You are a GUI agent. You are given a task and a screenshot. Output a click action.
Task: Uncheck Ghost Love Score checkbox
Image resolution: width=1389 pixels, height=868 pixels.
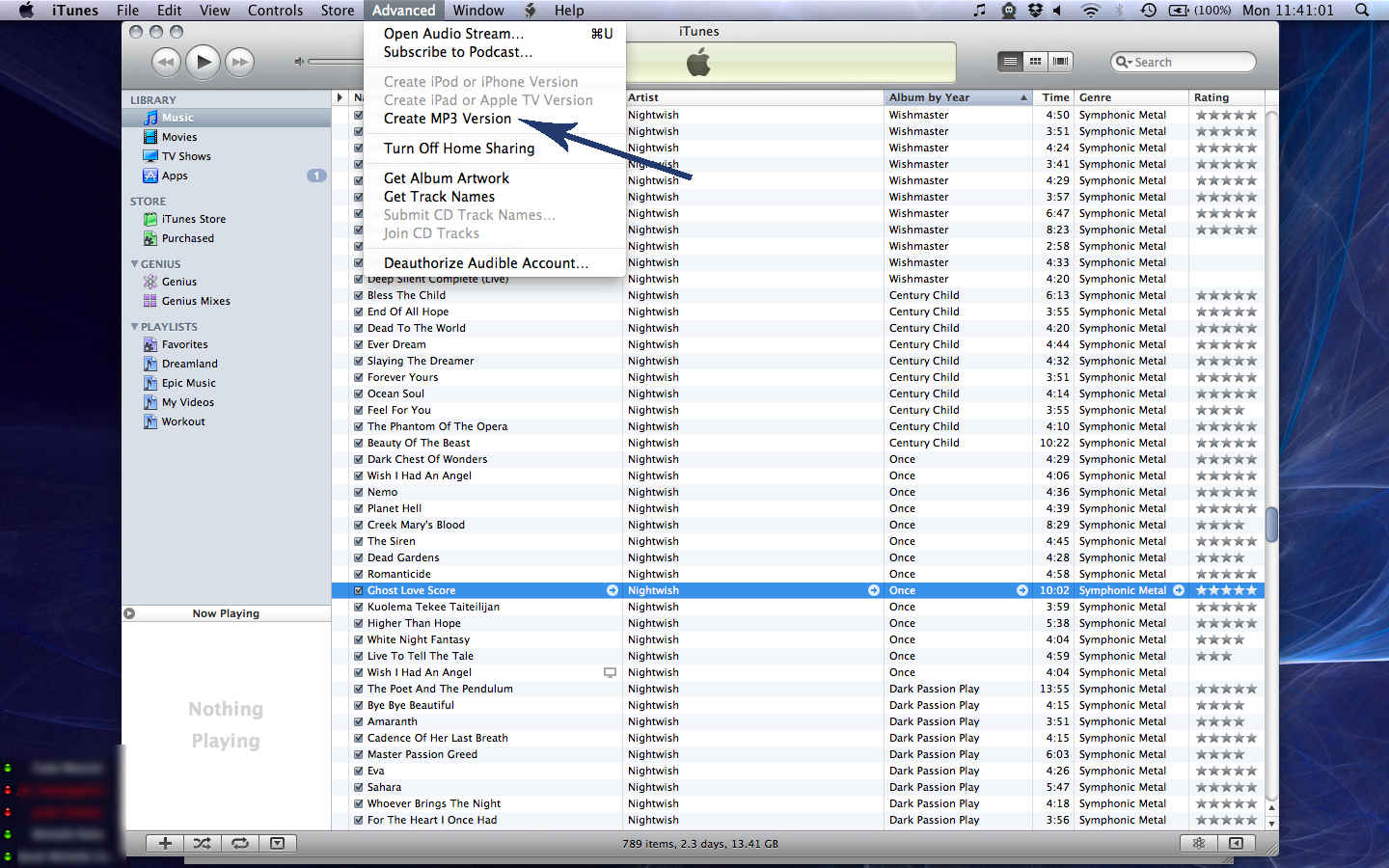point(359,590)
